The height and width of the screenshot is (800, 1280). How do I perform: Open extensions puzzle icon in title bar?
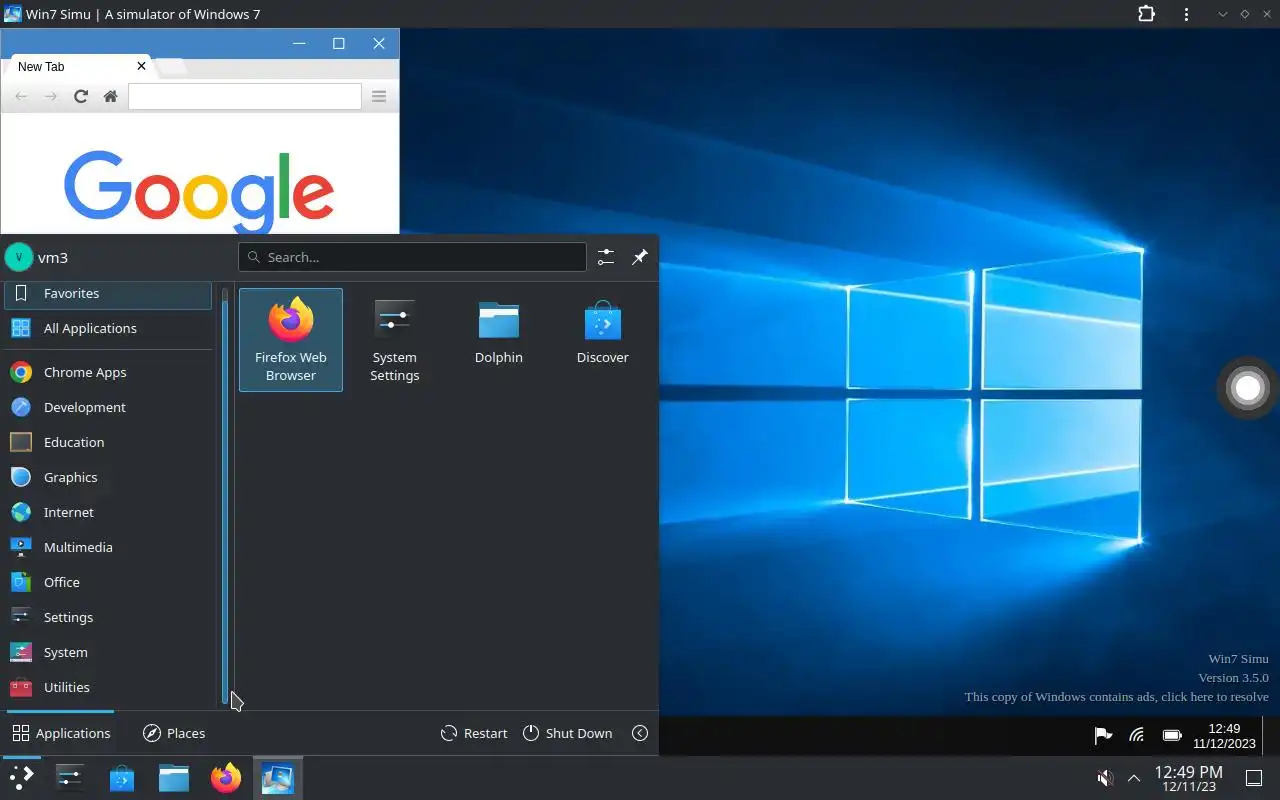point(1146,14)
